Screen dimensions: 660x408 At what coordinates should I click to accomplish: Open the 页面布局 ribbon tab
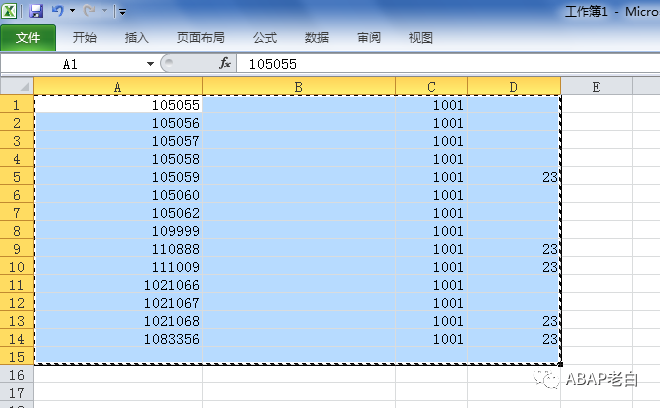point(200,37)
